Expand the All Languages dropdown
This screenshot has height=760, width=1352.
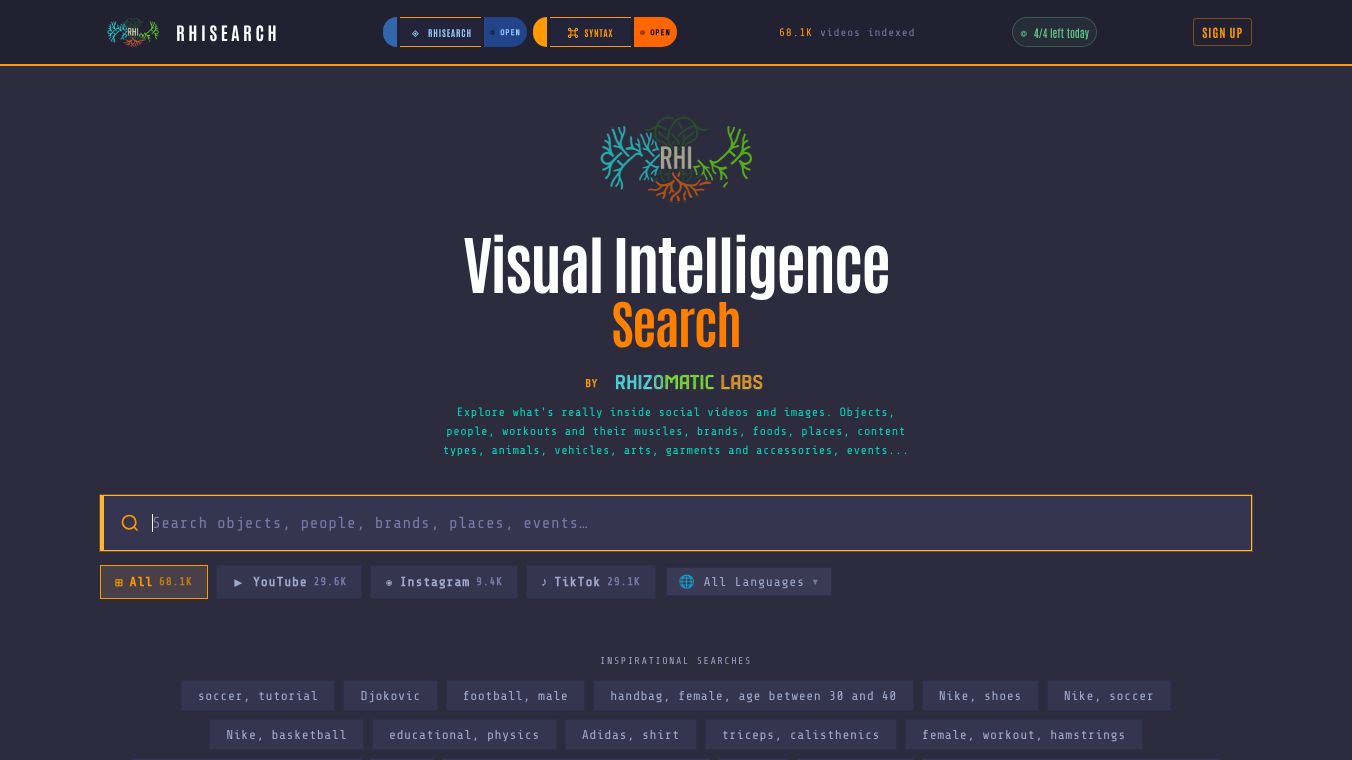tap(749, 582)
